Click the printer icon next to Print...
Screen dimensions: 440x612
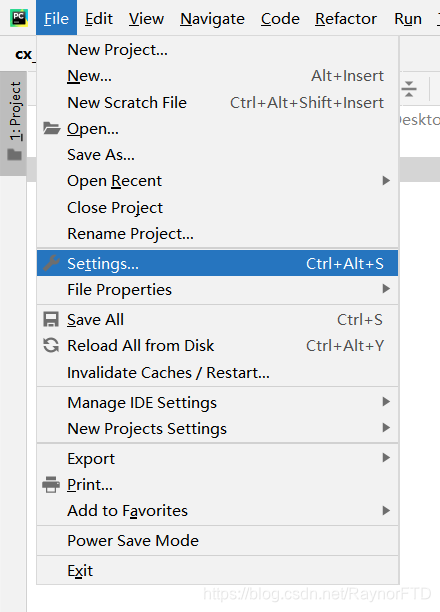tap(51, 484)
